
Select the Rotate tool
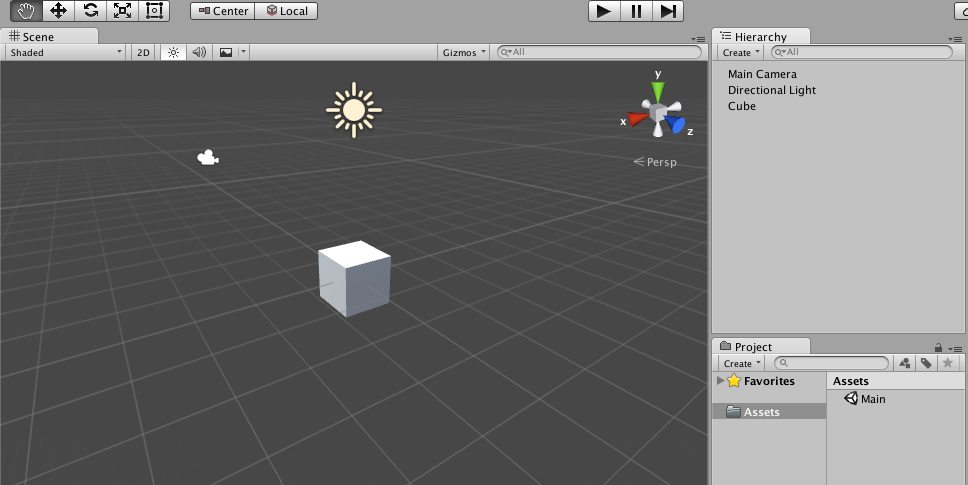tap(91, 10)
